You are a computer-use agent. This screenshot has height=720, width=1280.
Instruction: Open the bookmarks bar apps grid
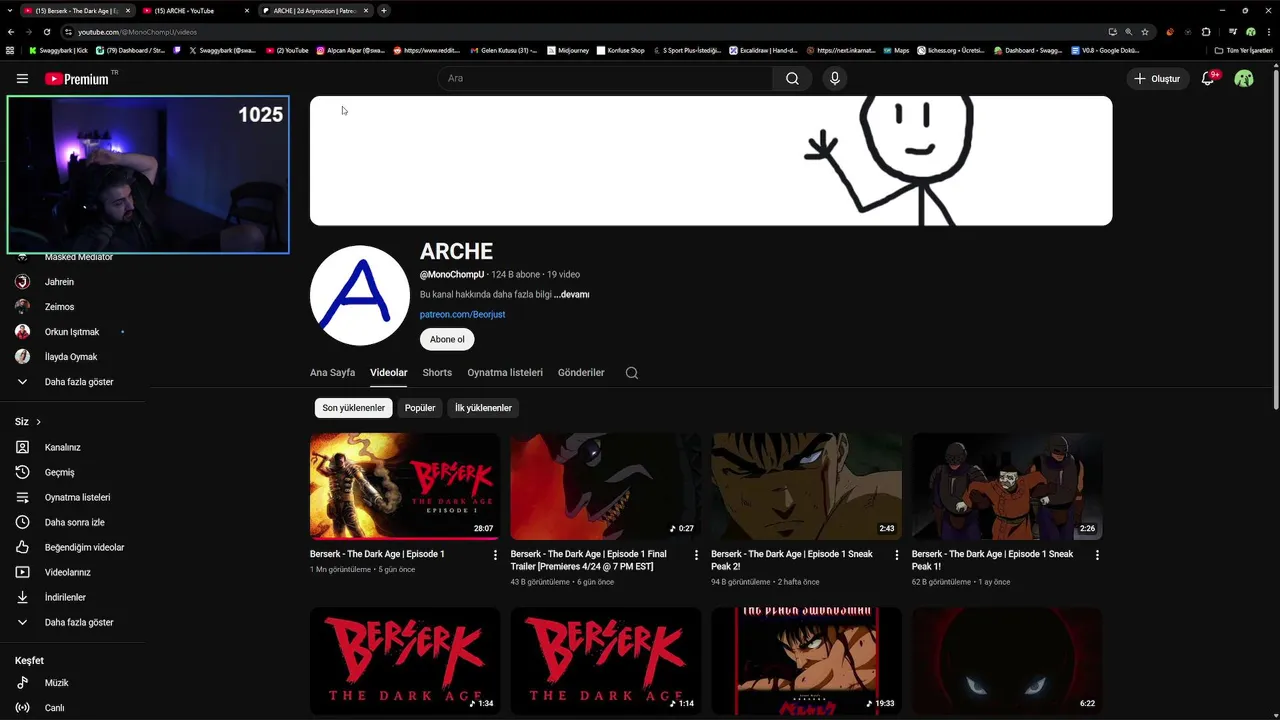pos(10,50)
